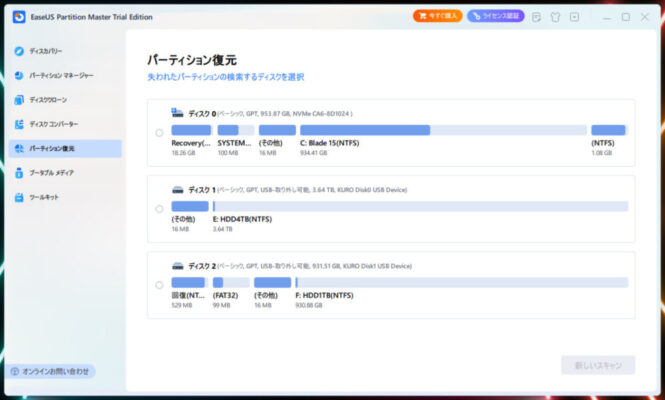The width and height of the screenshot is (665, 400).
Task: Click the ディスク 0 drive icon
Action: (x=177, y=113)
